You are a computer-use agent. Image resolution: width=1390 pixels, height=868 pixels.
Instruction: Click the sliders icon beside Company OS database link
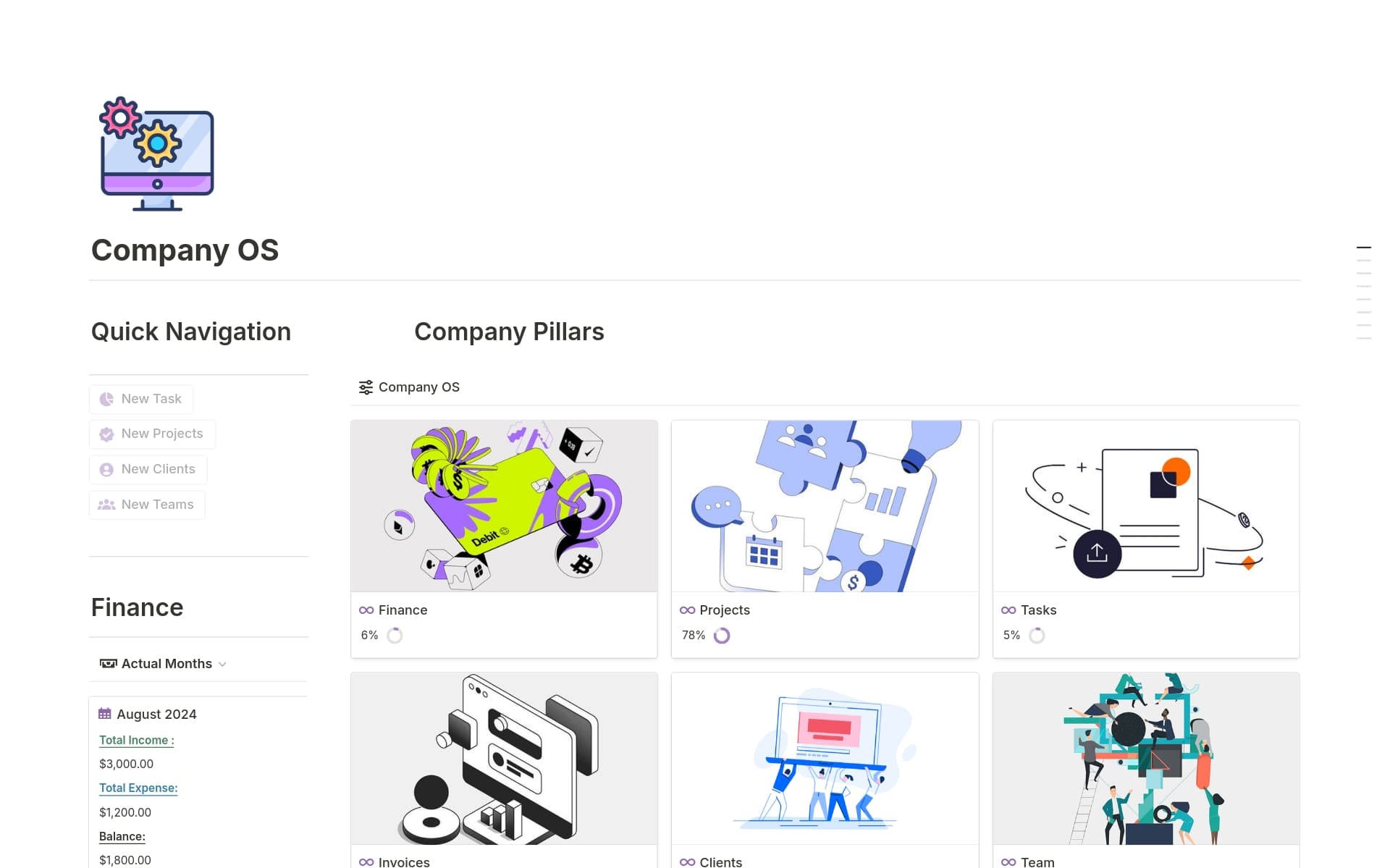[x=365, y=387]
